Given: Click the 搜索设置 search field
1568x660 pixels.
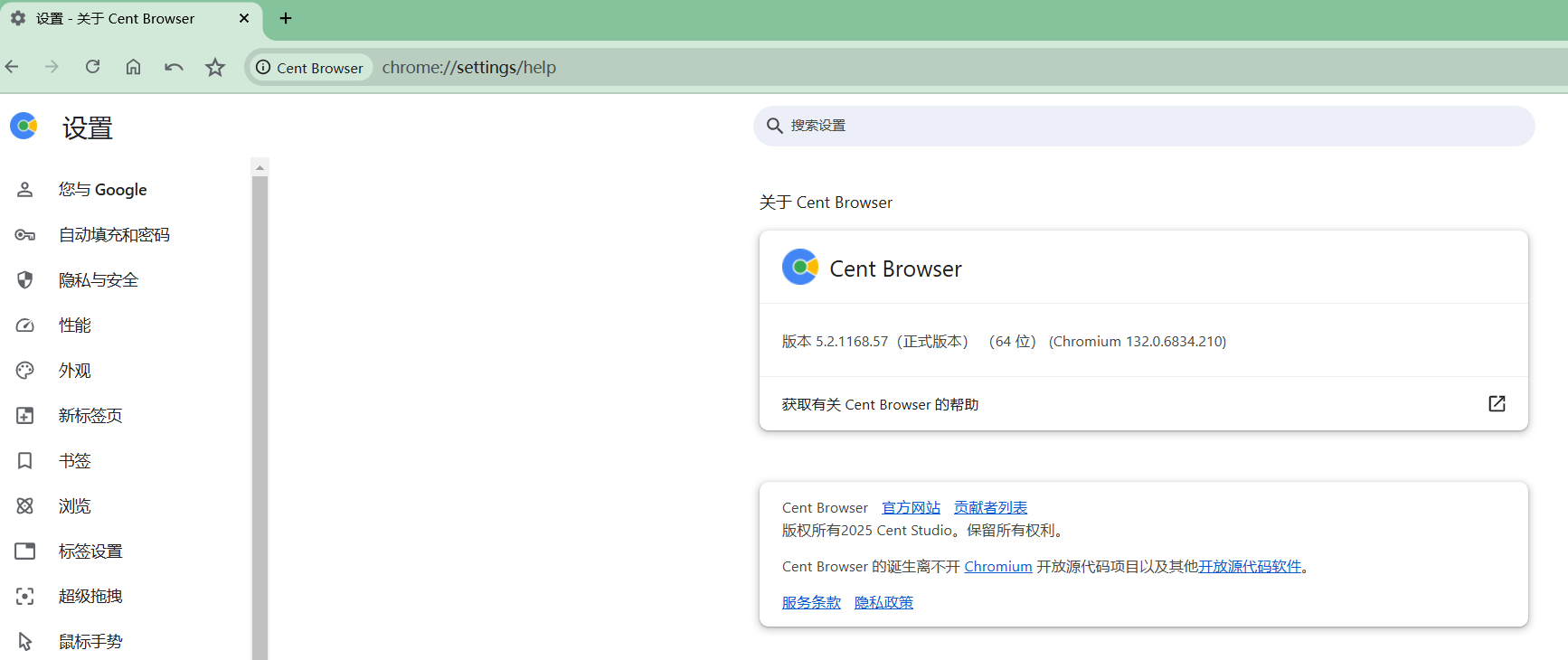Looking at the screenshot, I should coord(1144,126).
